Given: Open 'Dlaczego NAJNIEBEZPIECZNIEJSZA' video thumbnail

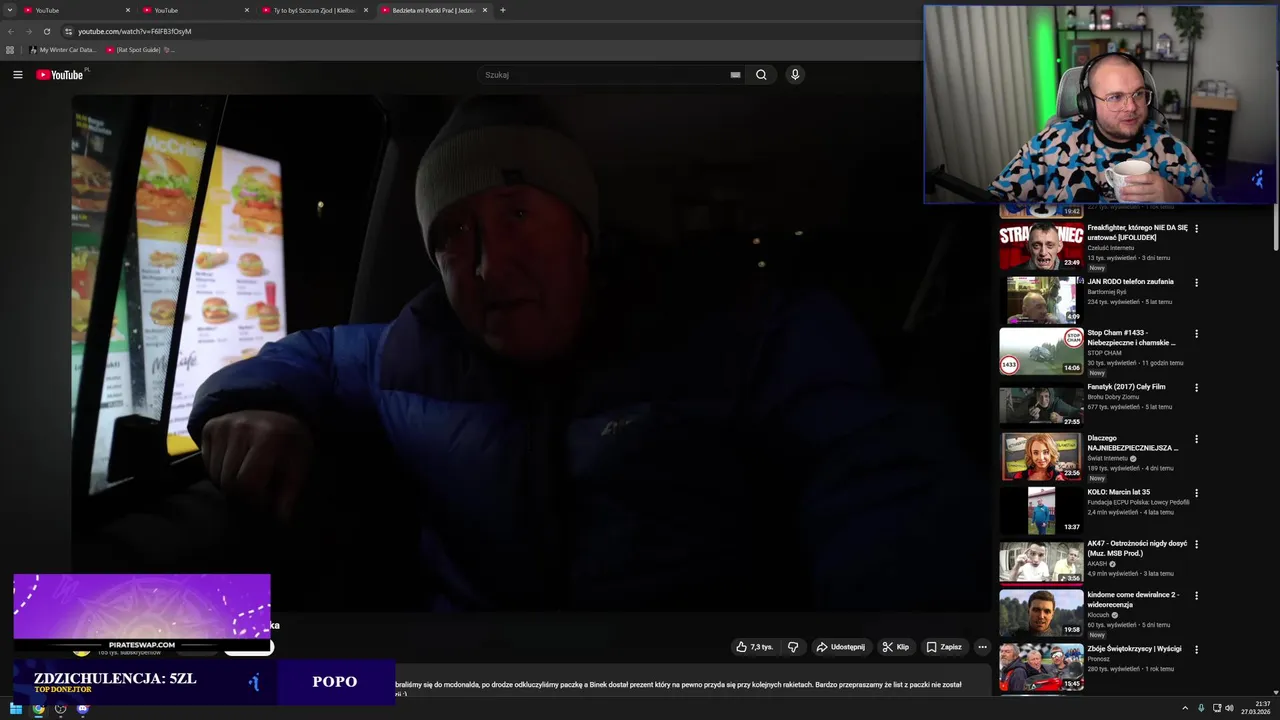Looking at the screenshot, I should coord(1041,456).
